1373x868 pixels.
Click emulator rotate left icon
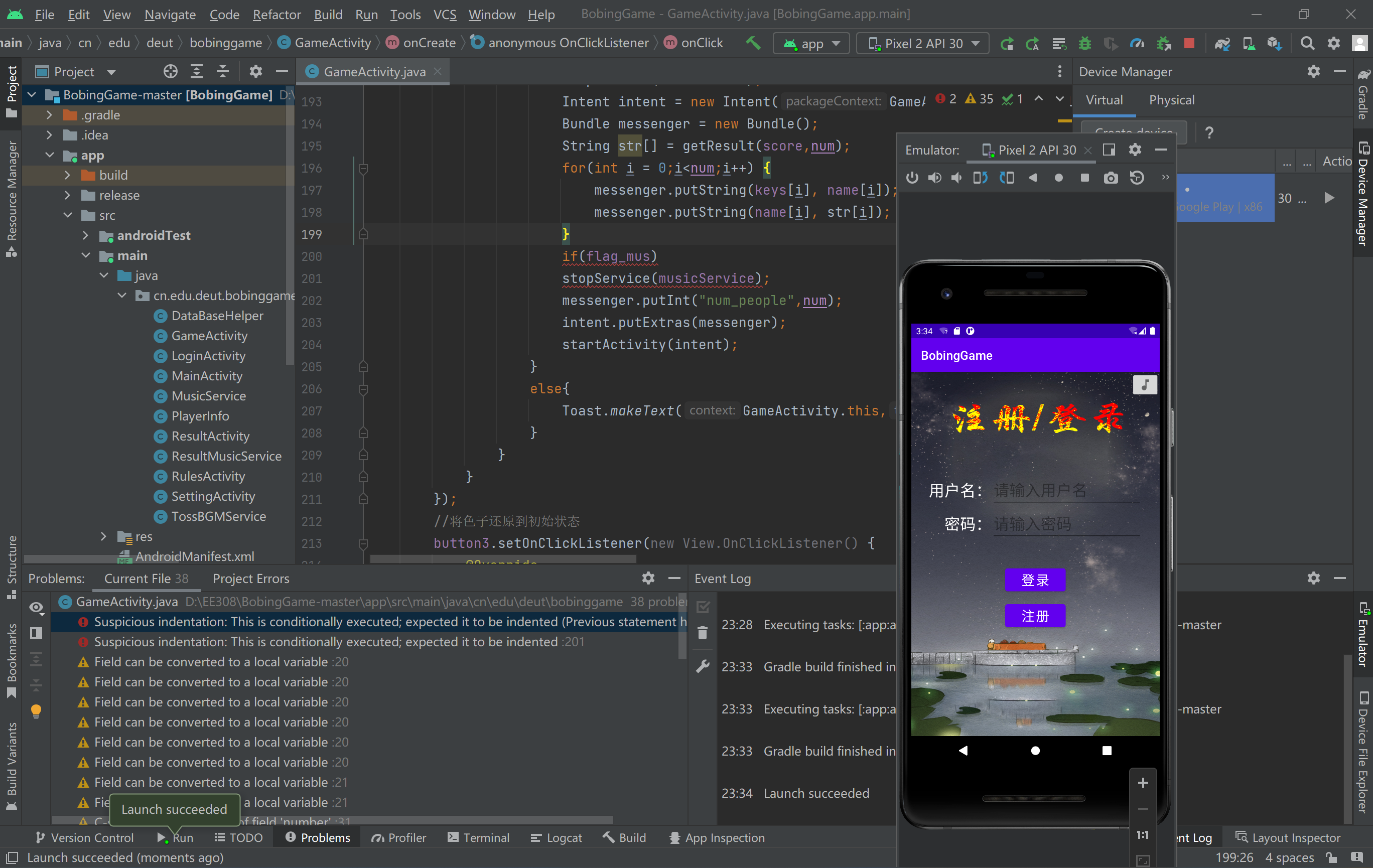980,178
